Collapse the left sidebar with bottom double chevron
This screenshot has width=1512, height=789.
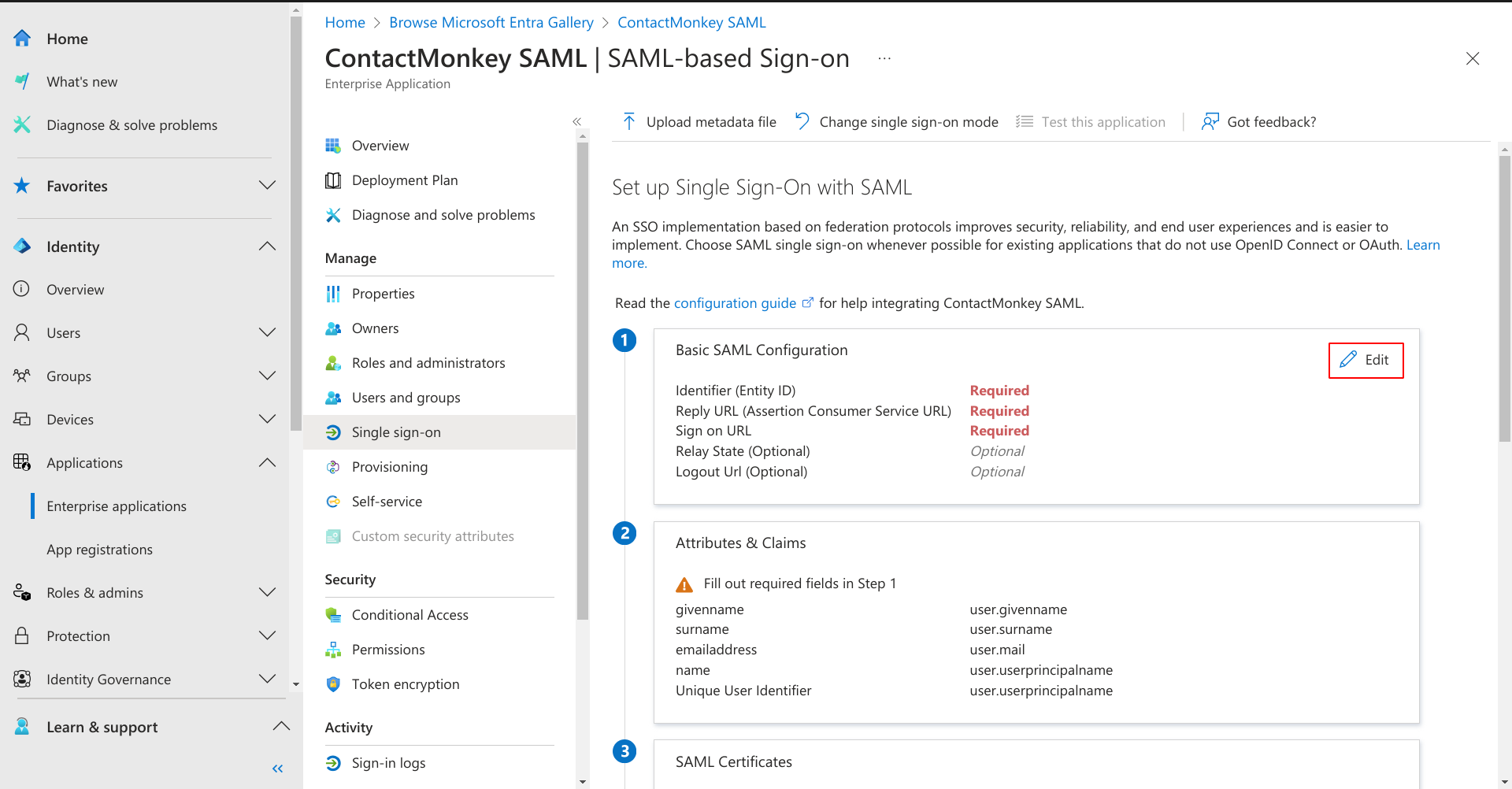point(277,769)
